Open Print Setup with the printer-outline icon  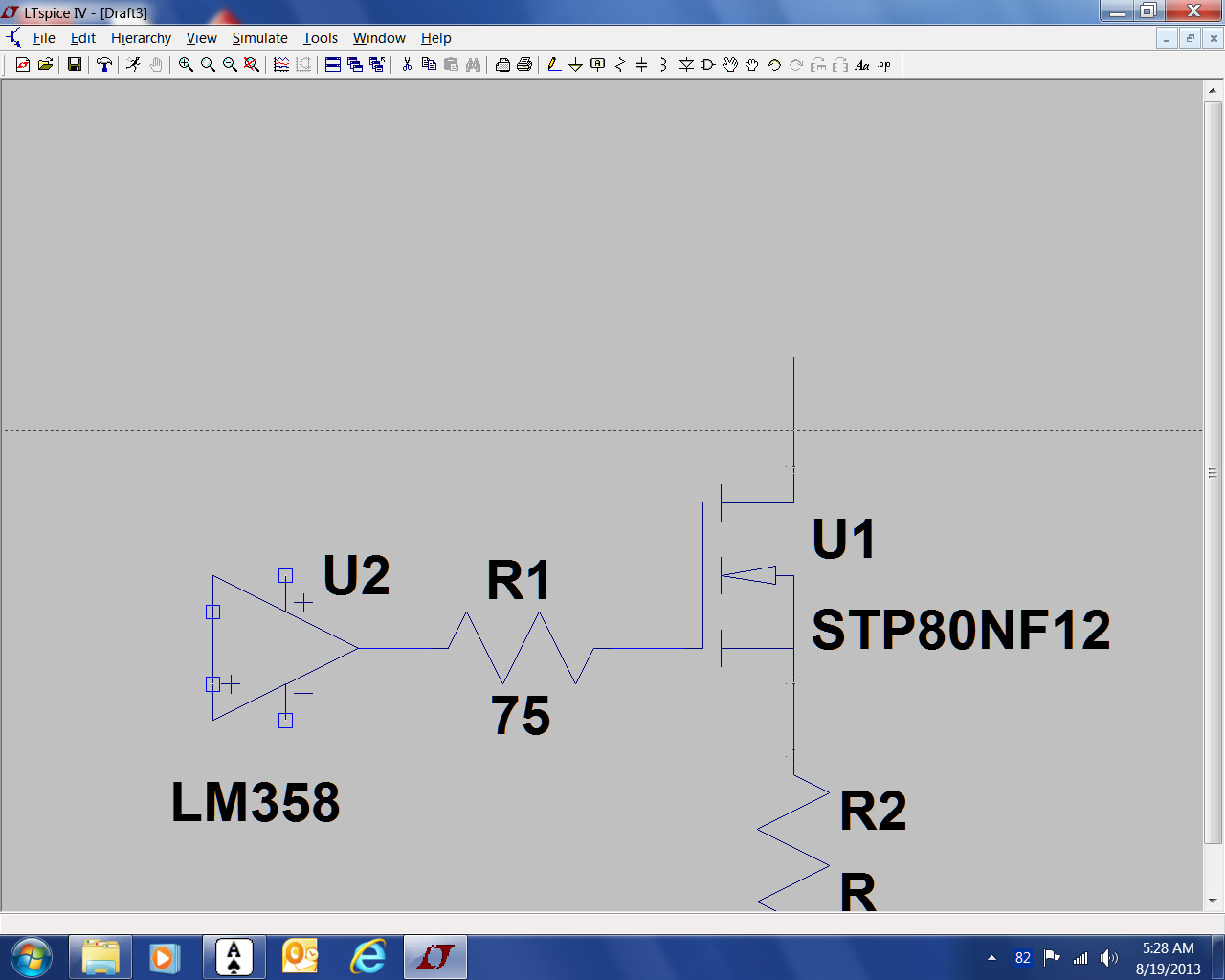click(502, 65)
